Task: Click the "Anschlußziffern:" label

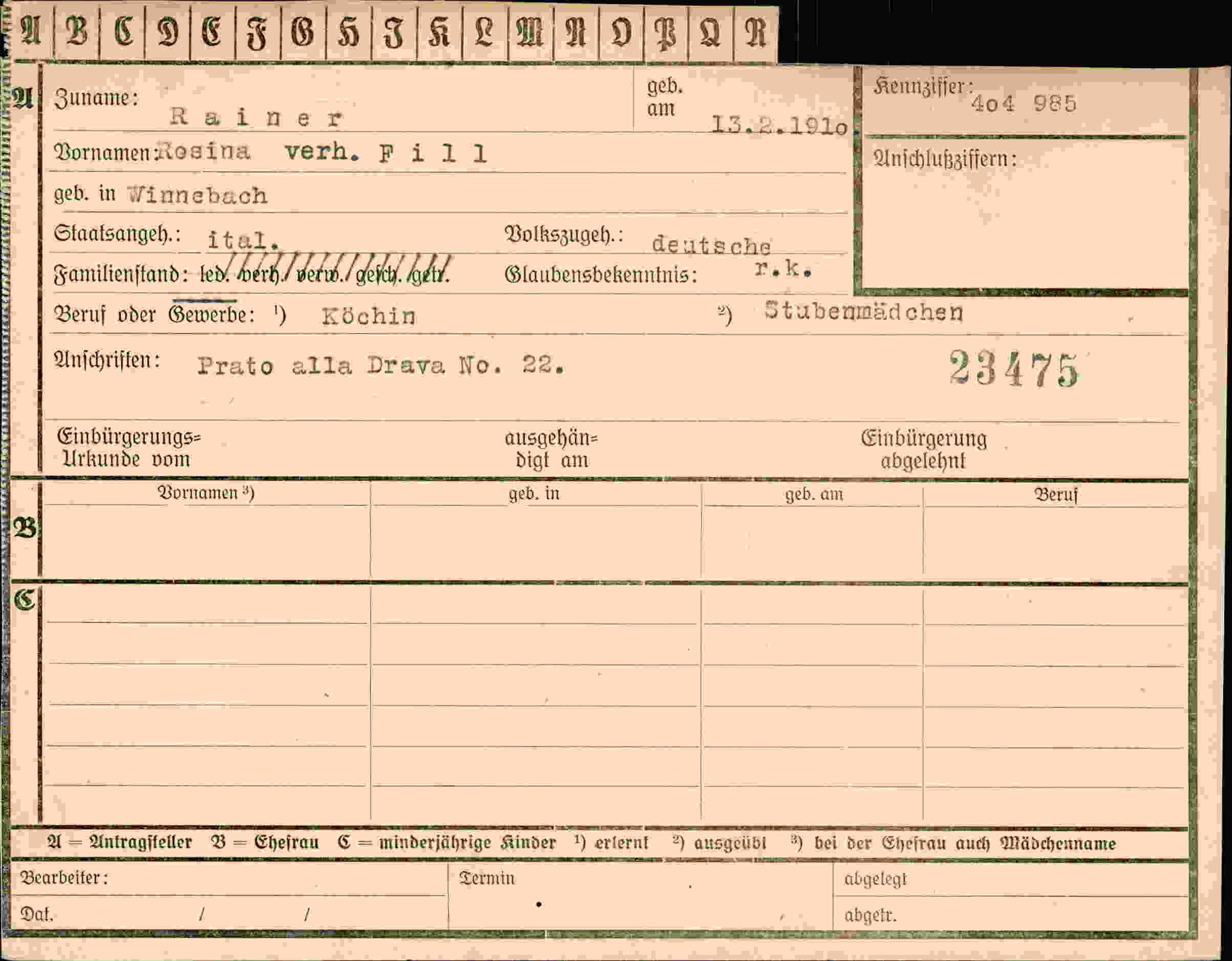Action: coord(945,160)
